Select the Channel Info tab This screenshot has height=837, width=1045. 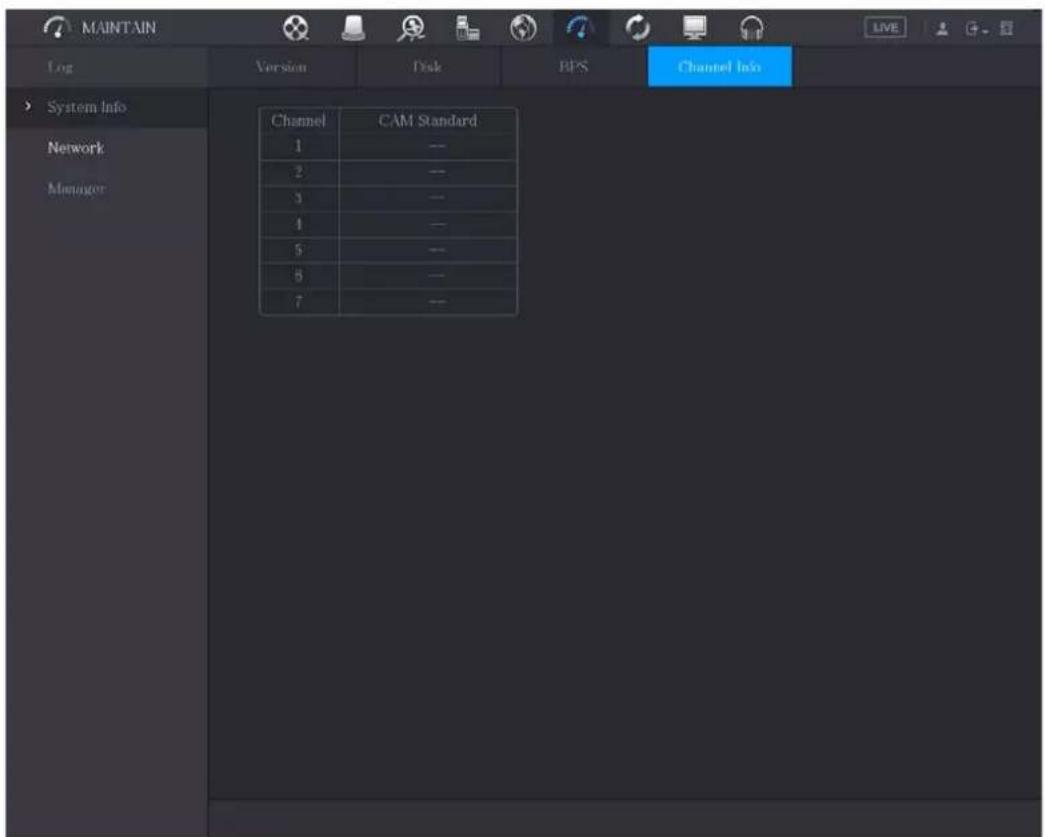click(720, 67)
